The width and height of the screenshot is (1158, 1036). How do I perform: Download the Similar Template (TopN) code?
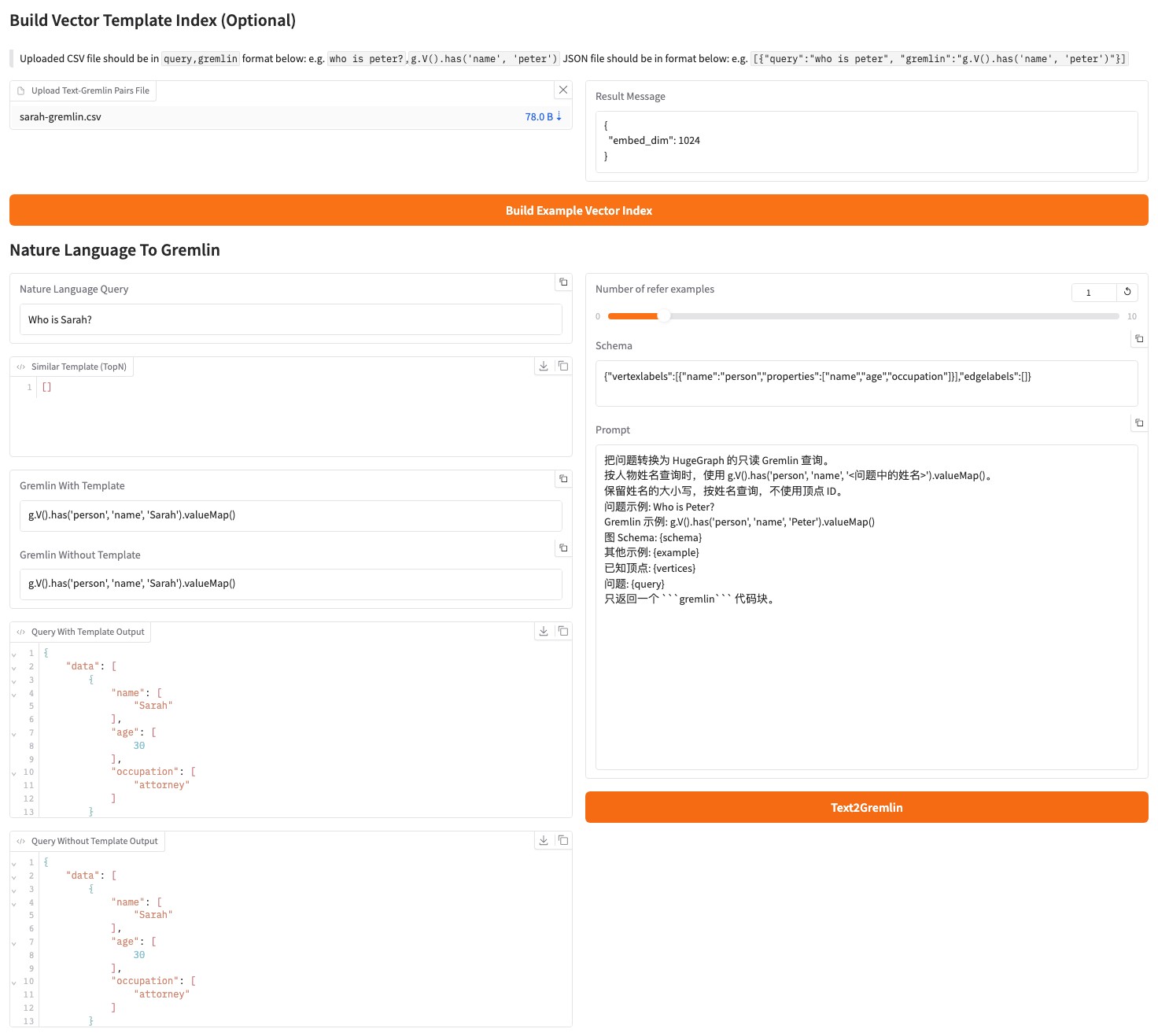coord(544,366)
